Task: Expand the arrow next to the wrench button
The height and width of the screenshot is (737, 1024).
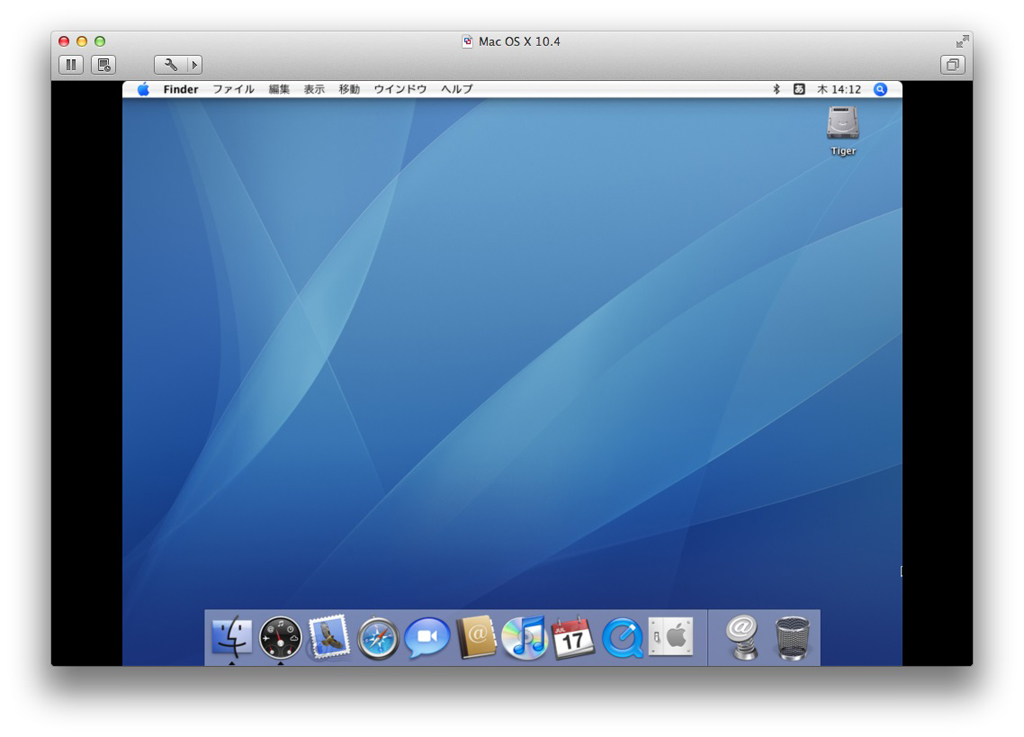Action: click(195, 65)
